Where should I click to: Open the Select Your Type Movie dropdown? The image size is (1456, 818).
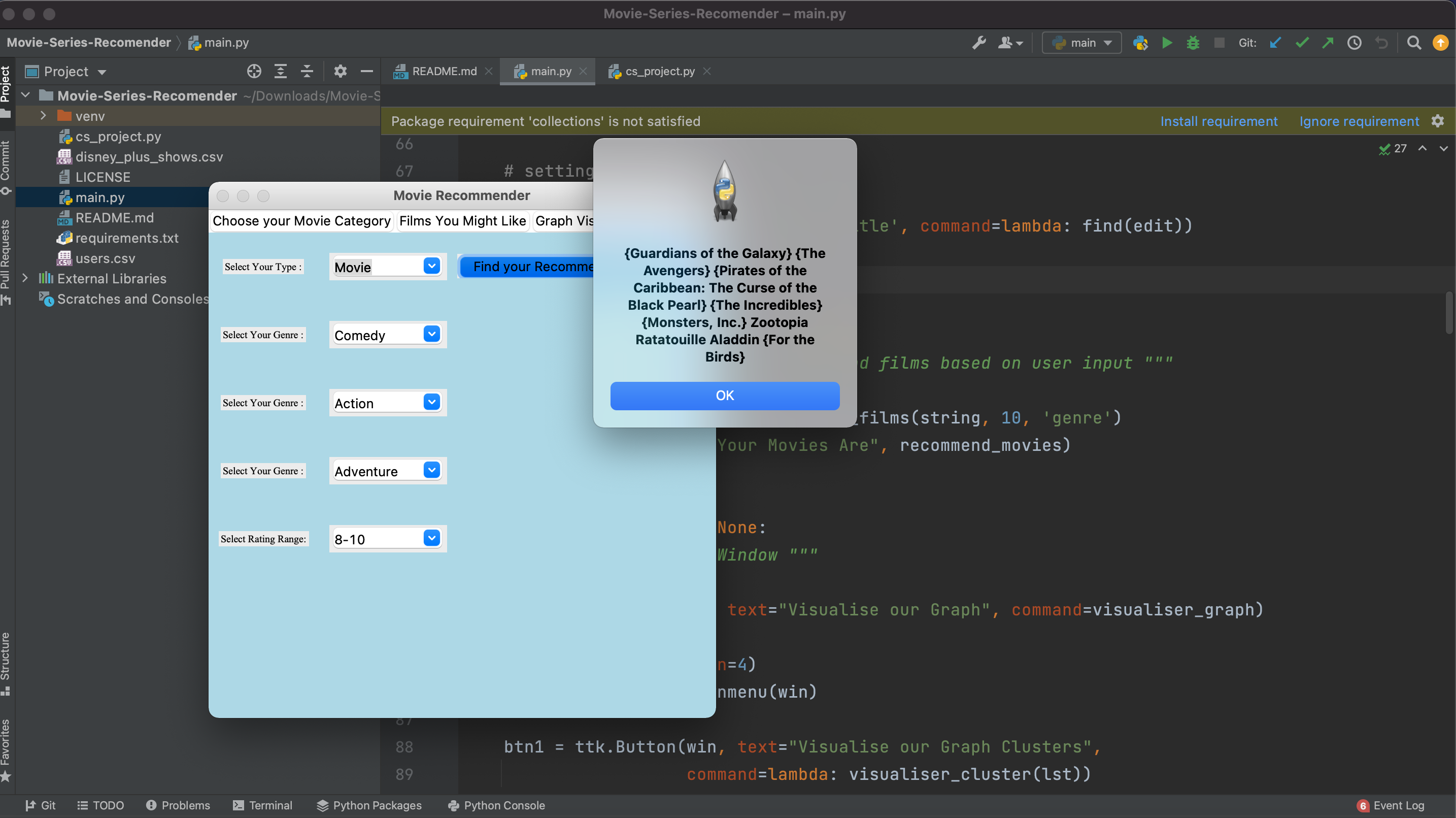432,267
